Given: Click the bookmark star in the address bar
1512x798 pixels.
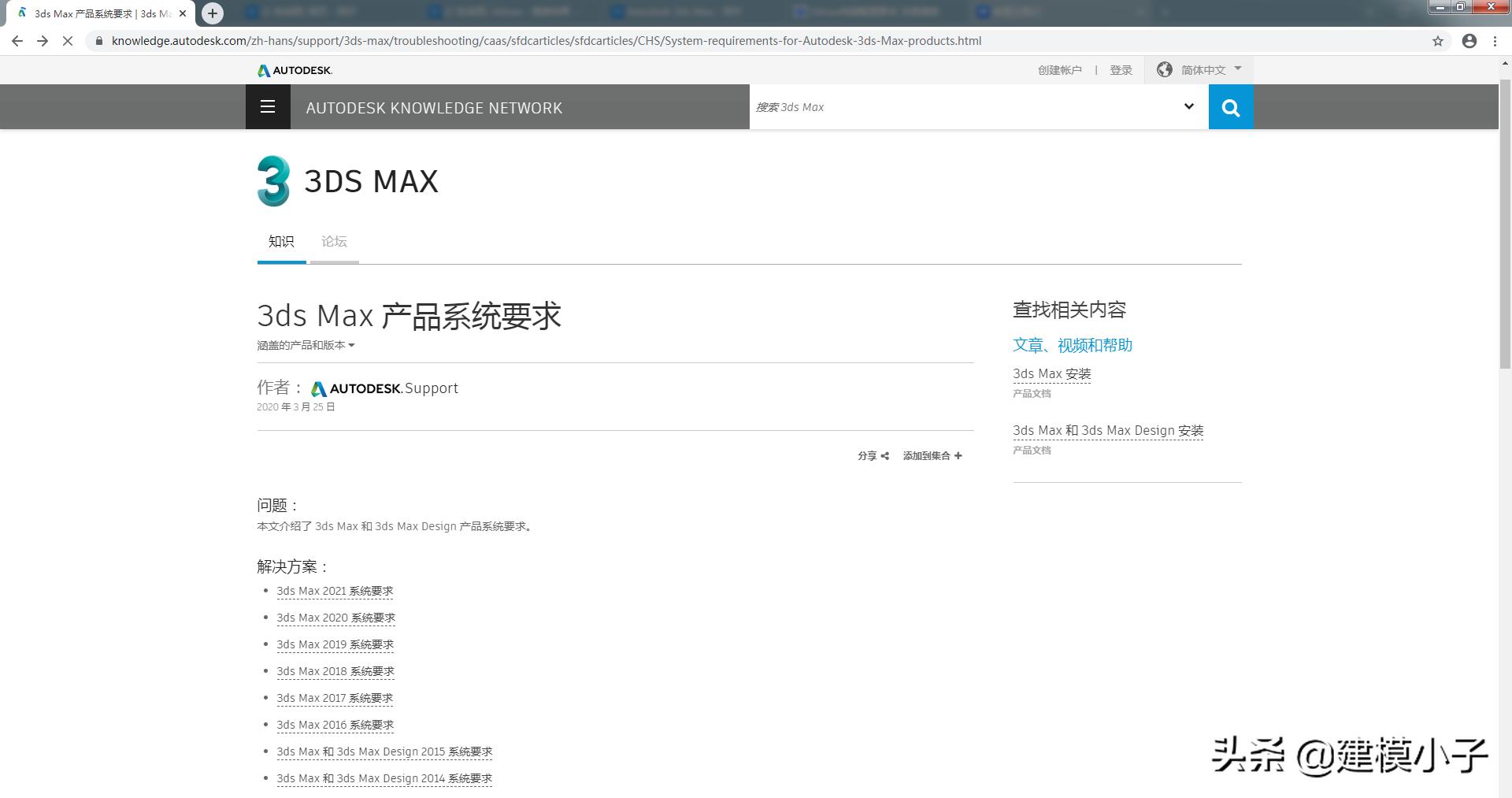Looking at the screenshot, I should [1438, 41].
